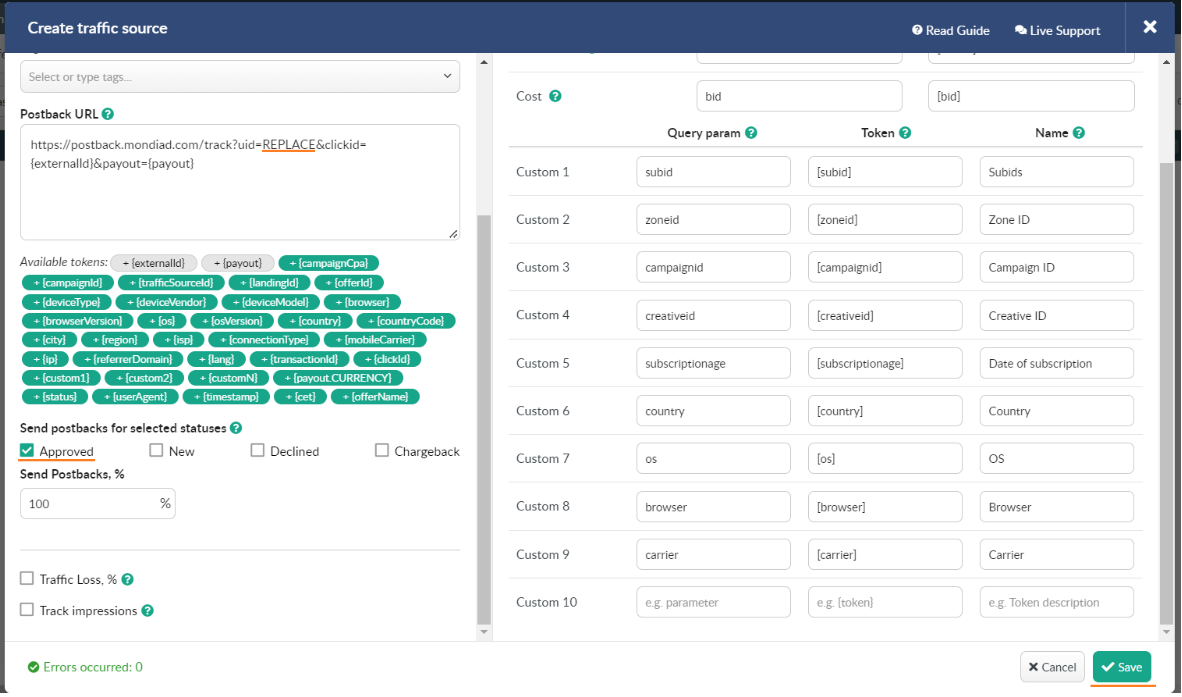Save the traffic source
This screenshot has width=1182, height=697.
(1121, 667)
